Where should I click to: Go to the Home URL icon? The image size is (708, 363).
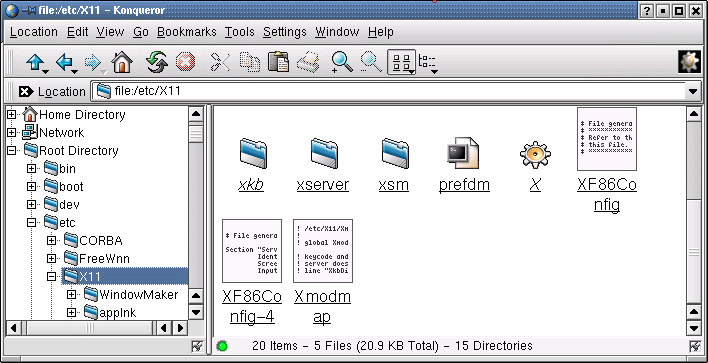(122, 62)
